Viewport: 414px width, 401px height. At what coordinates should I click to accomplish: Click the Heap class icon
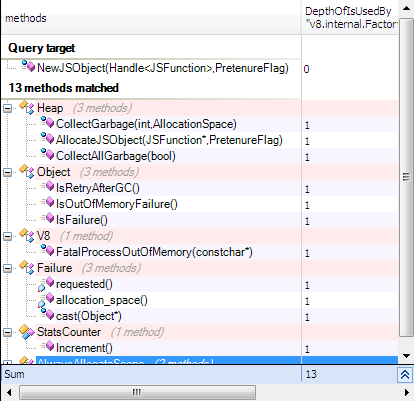pyautogui.click(x=27, y=108)
